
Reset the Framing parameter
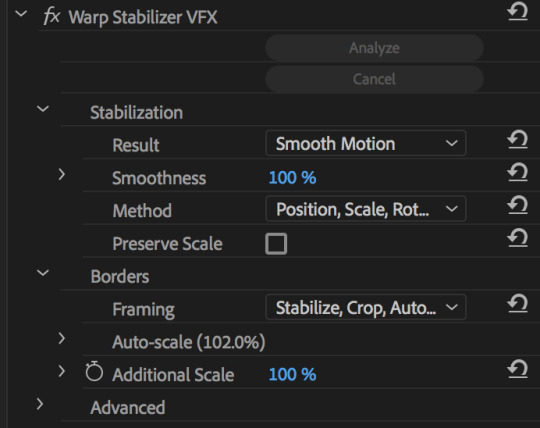518,303
